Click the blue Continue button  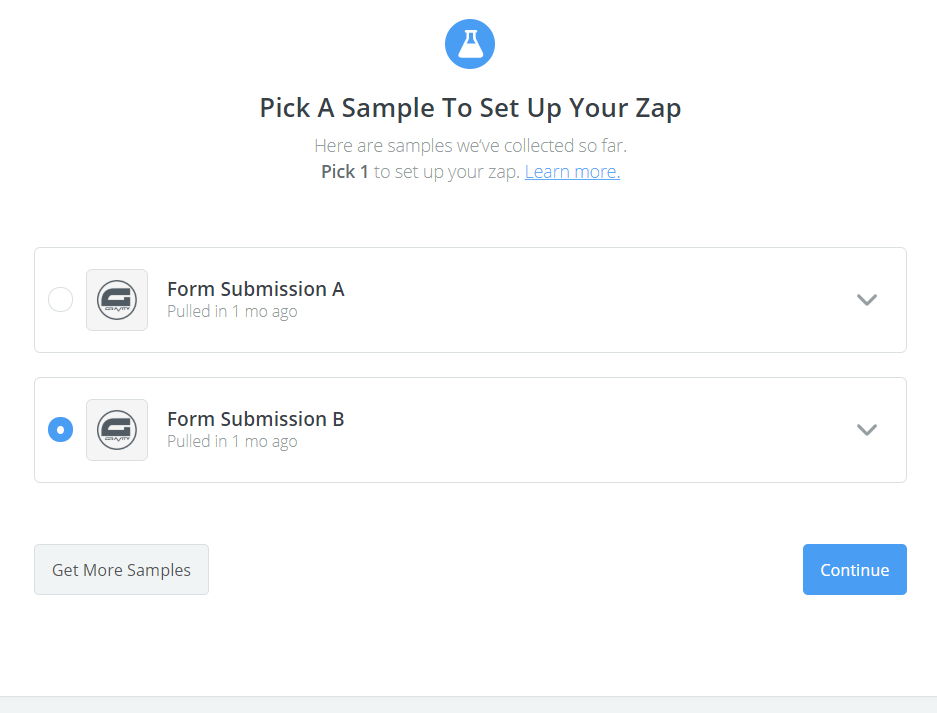coord(854,570)
